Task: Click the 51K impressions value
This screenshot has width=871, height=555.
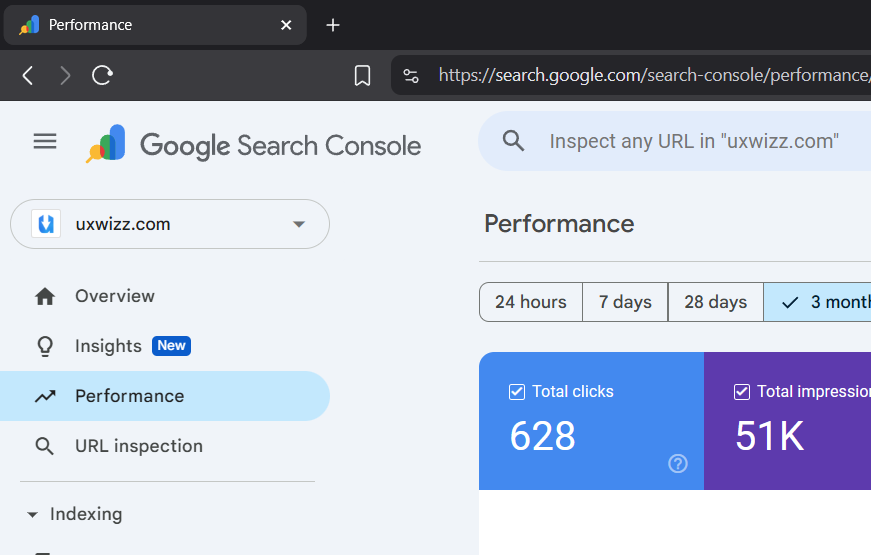Action: [770, 436]
